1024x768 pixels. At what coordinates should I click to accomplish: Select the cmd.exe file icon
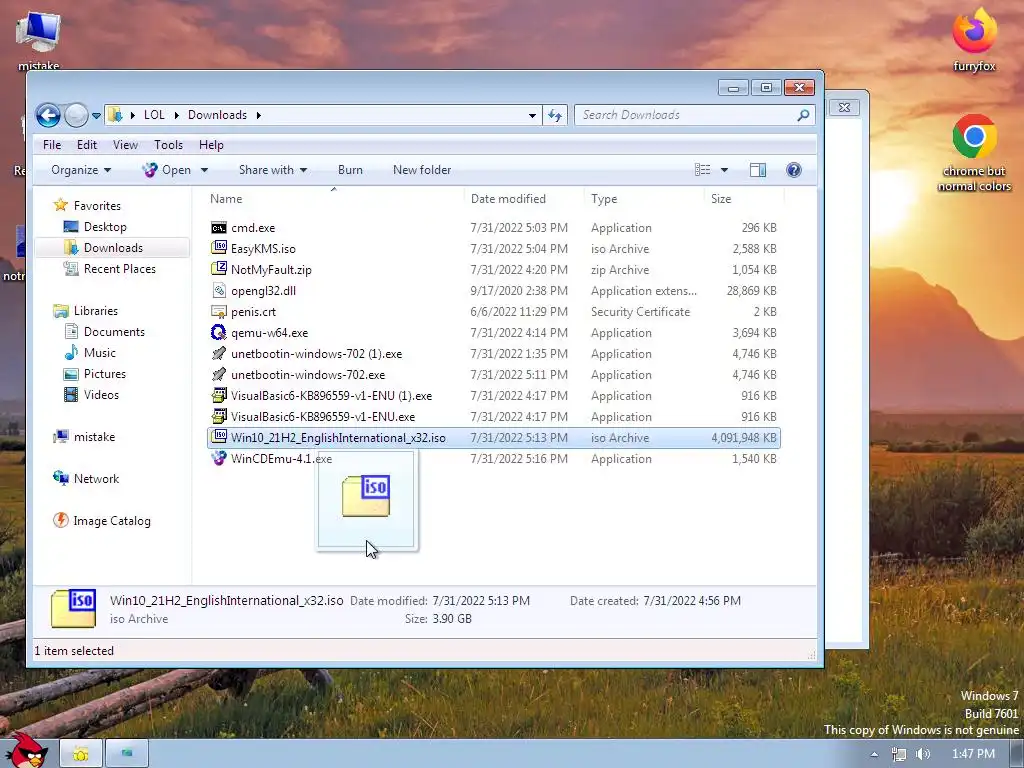(219, 227)
